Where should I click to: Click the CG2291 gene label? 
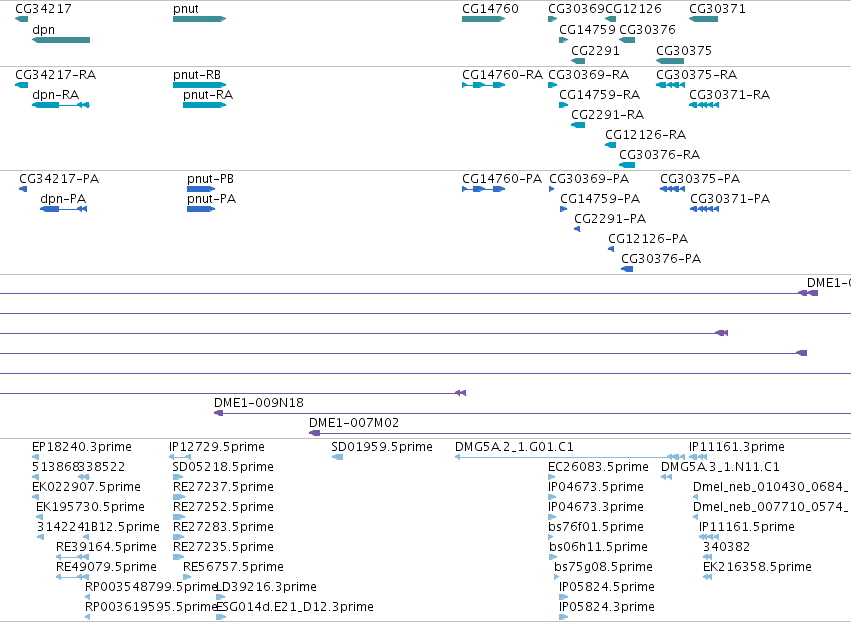pos(595,50)
